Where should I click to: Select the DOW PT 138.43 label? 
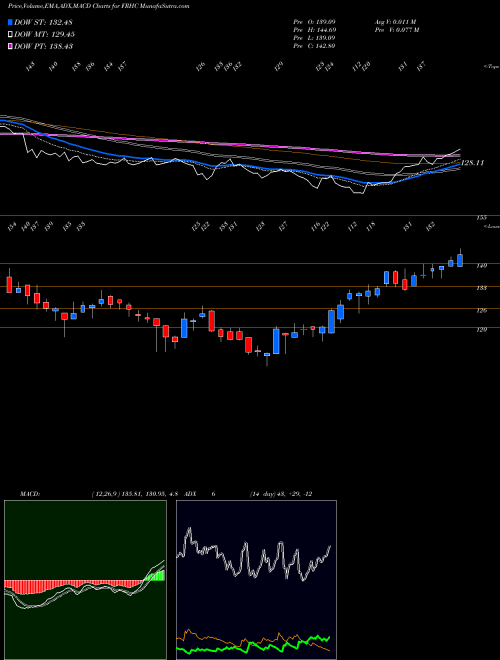(43, 46)
